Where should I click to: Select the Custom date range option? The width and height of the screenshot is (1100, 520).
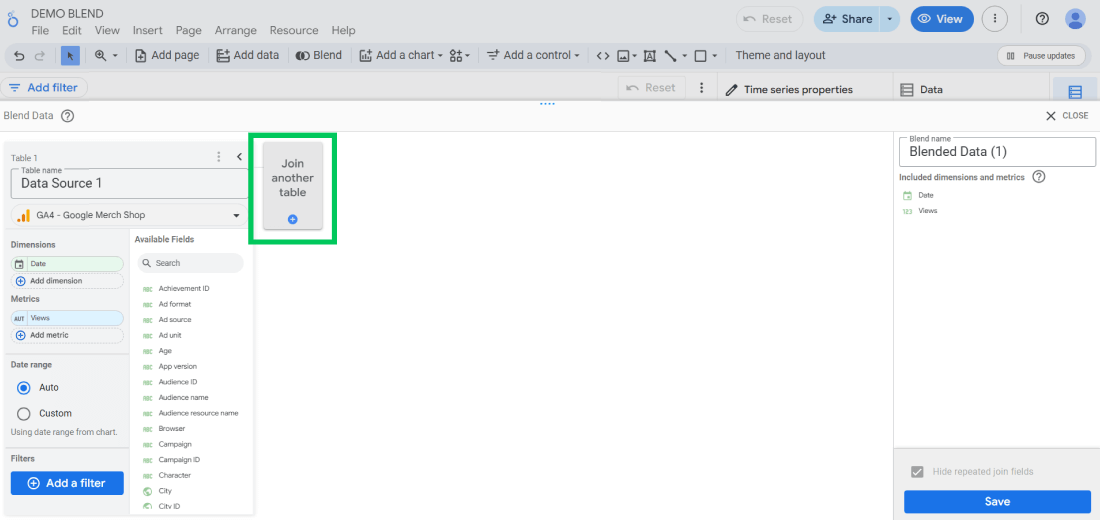coord(24,413)
